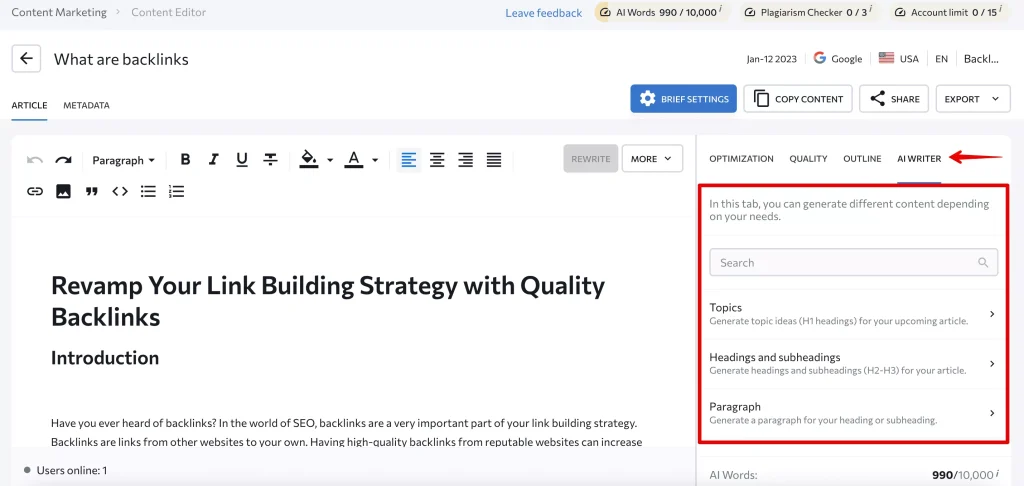The image size is (1024, 486).
Task: Expand the EXPORT dropdown
Action: point(972,99)
